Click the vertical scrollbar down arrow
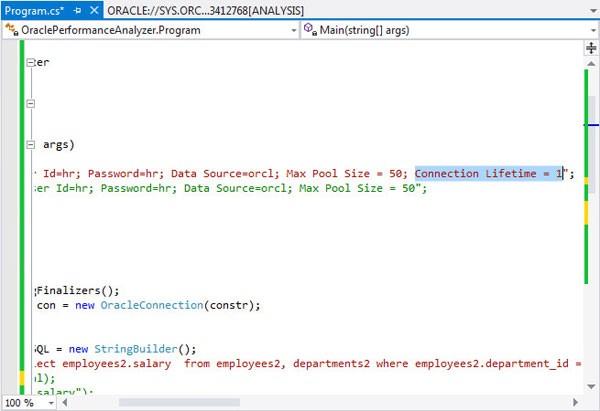Viewport: 600px width, 411px height. click(591, 387)
